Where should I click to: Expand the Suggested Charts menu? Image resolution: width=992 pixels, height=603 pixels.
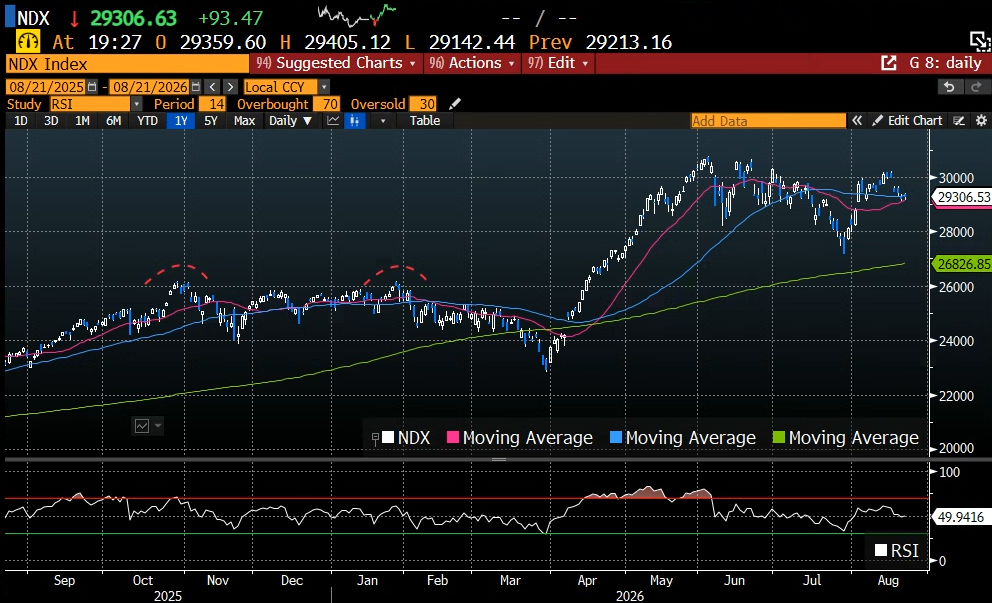tap(335, 63)
